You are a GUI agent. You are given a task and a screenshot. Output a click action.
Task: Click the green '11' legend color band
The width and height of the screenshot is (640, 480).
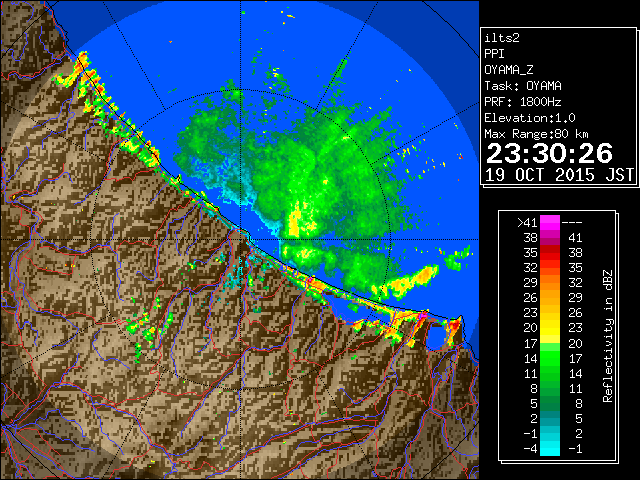[550, 373]
